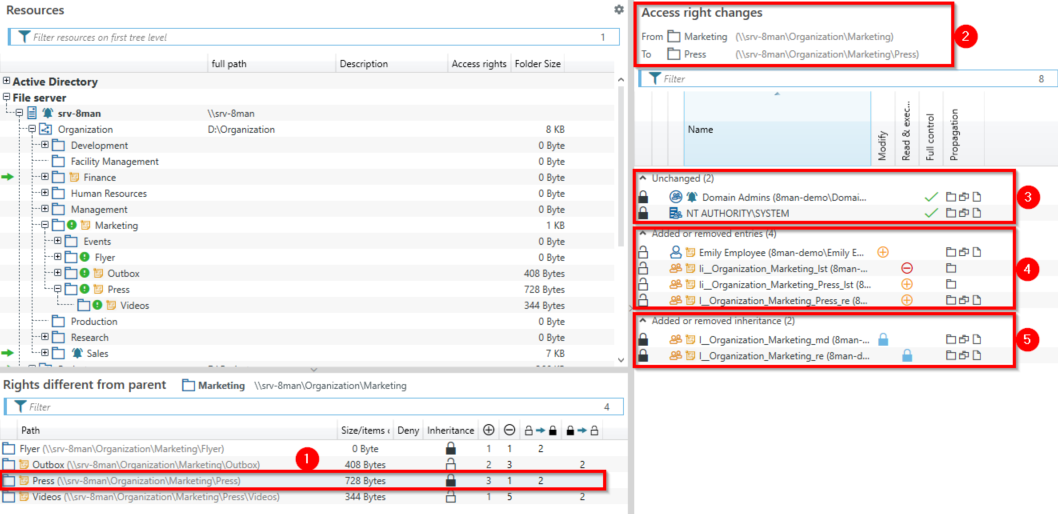
Task: Collapse the Unchanged (2) group
Action: pos(643,178)
